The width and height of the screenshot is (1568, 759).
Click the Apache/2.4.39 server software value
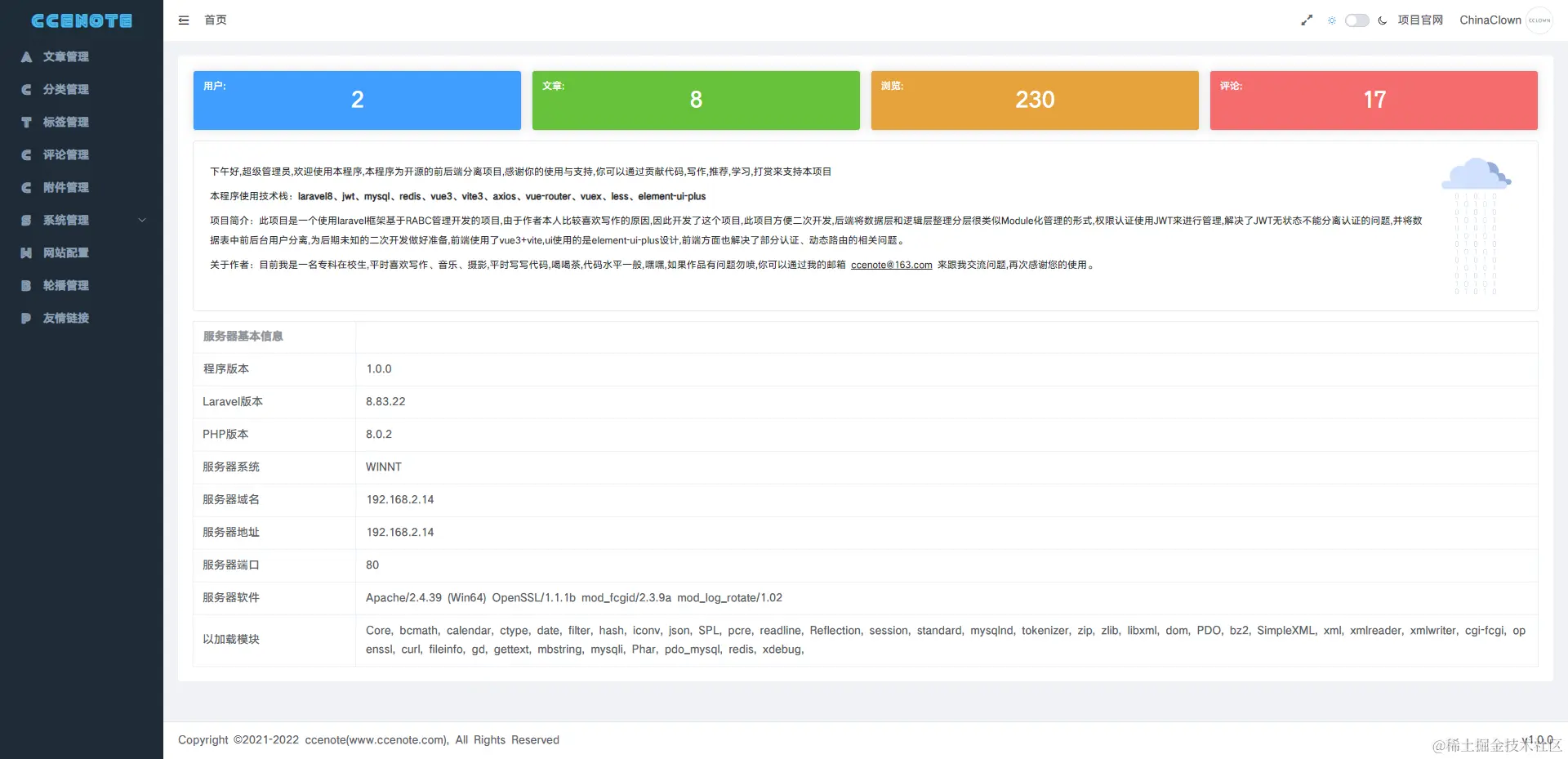tap(574, 598)
